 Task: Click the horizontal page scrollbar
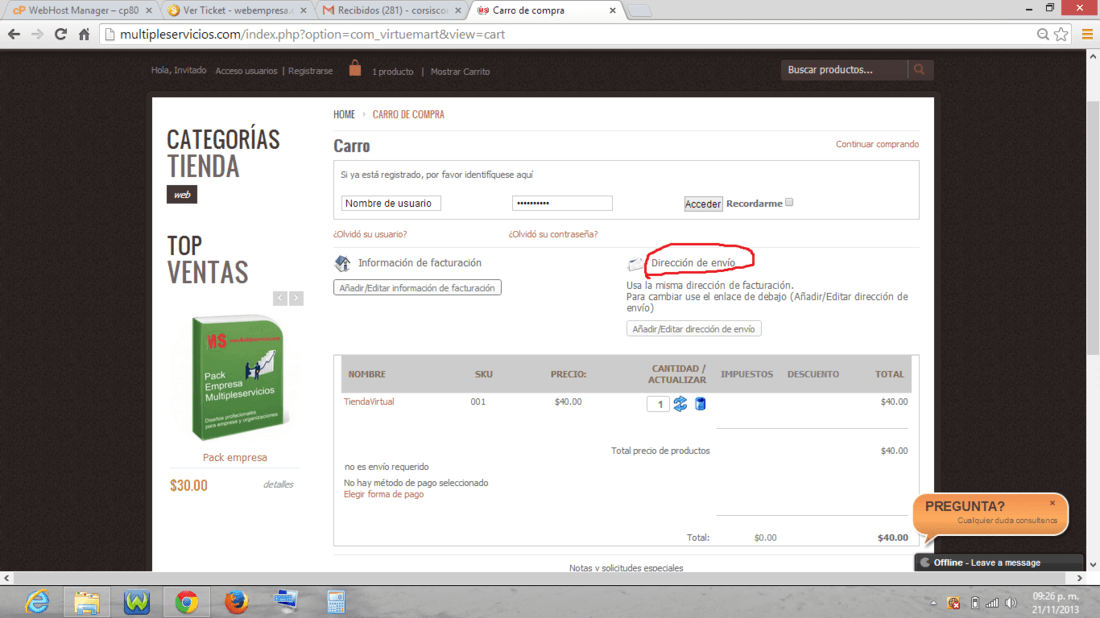click(540, 578)
